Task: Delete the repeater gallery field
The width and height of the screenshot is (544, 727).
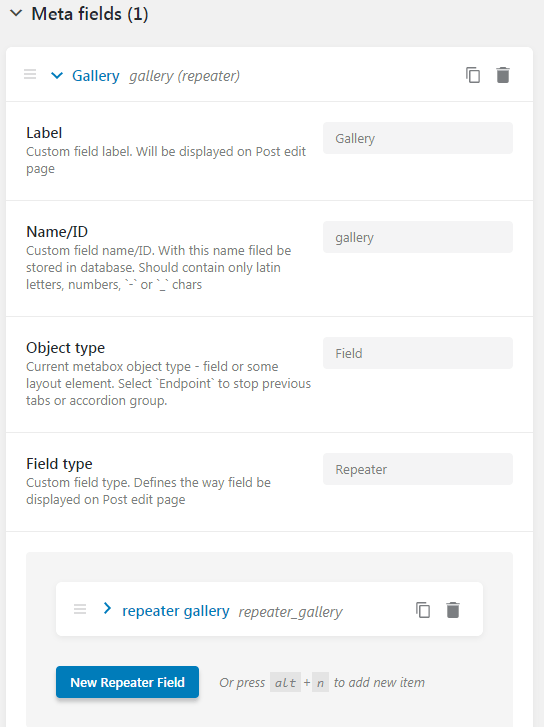Action: (x=453, y=610)
